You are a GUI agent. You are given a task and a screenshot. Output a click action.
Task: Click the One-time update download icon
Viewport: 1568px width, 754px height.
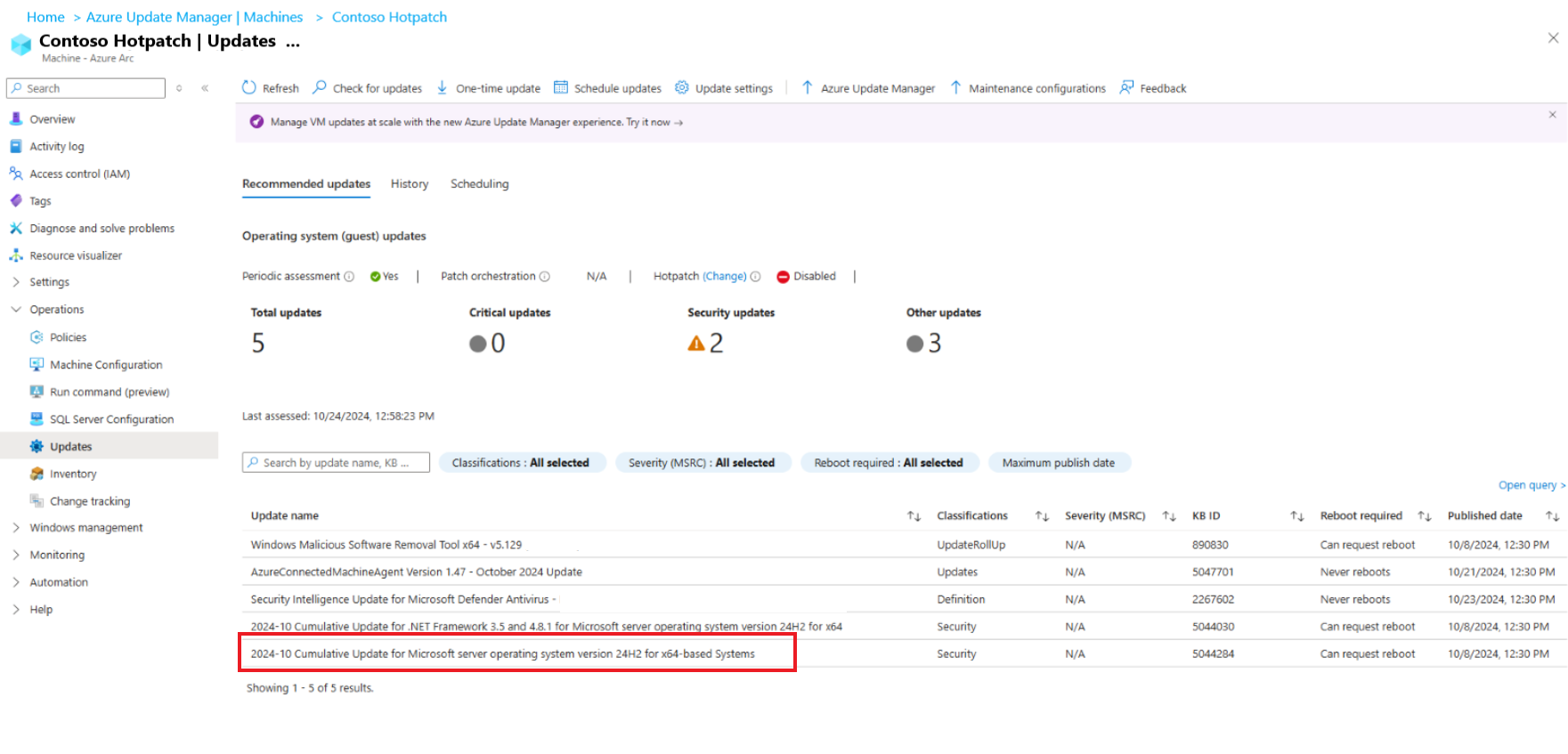[x=442, y=87]
